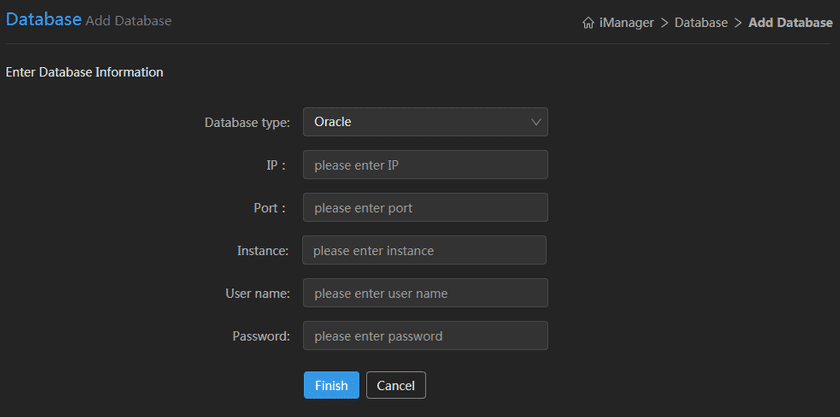Screen dimensions: 840x417
Task: Click the bold Add Database breadcrumb item
Action: (790, 22)
